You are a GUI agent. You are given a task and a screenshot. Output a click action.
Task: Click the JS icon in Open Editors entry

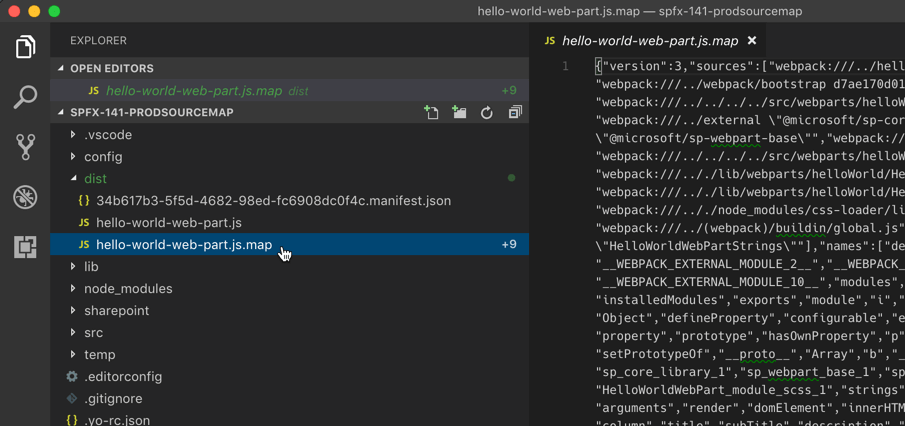click(94, 91)
